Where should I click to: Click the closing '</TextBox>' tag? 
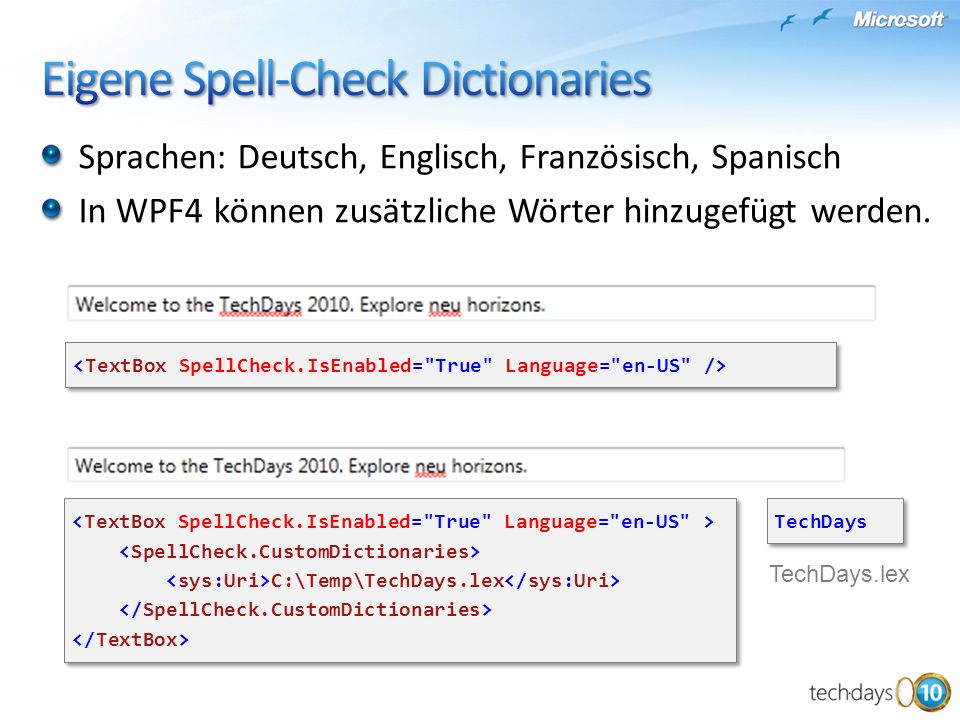coord(130,640)
